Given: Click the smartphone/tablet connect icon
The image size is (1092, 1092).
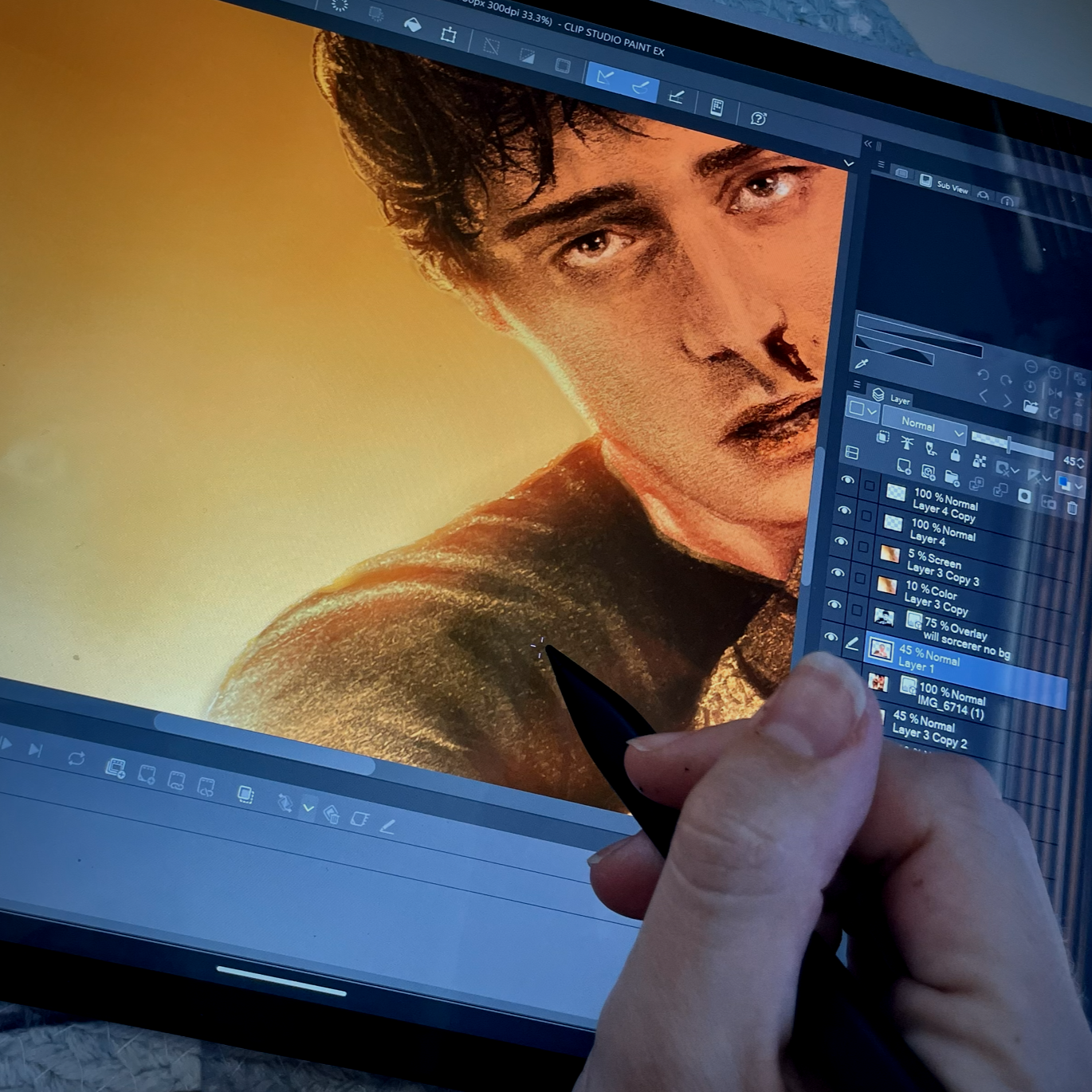Looking at the screenshot, I should [717, 107].
